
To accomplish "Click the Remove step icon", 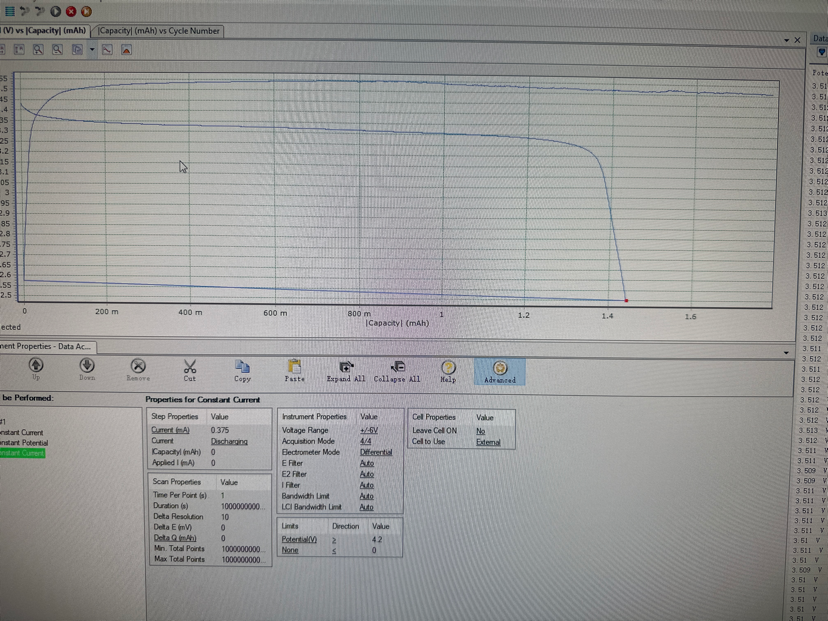I will pos(138,367).
